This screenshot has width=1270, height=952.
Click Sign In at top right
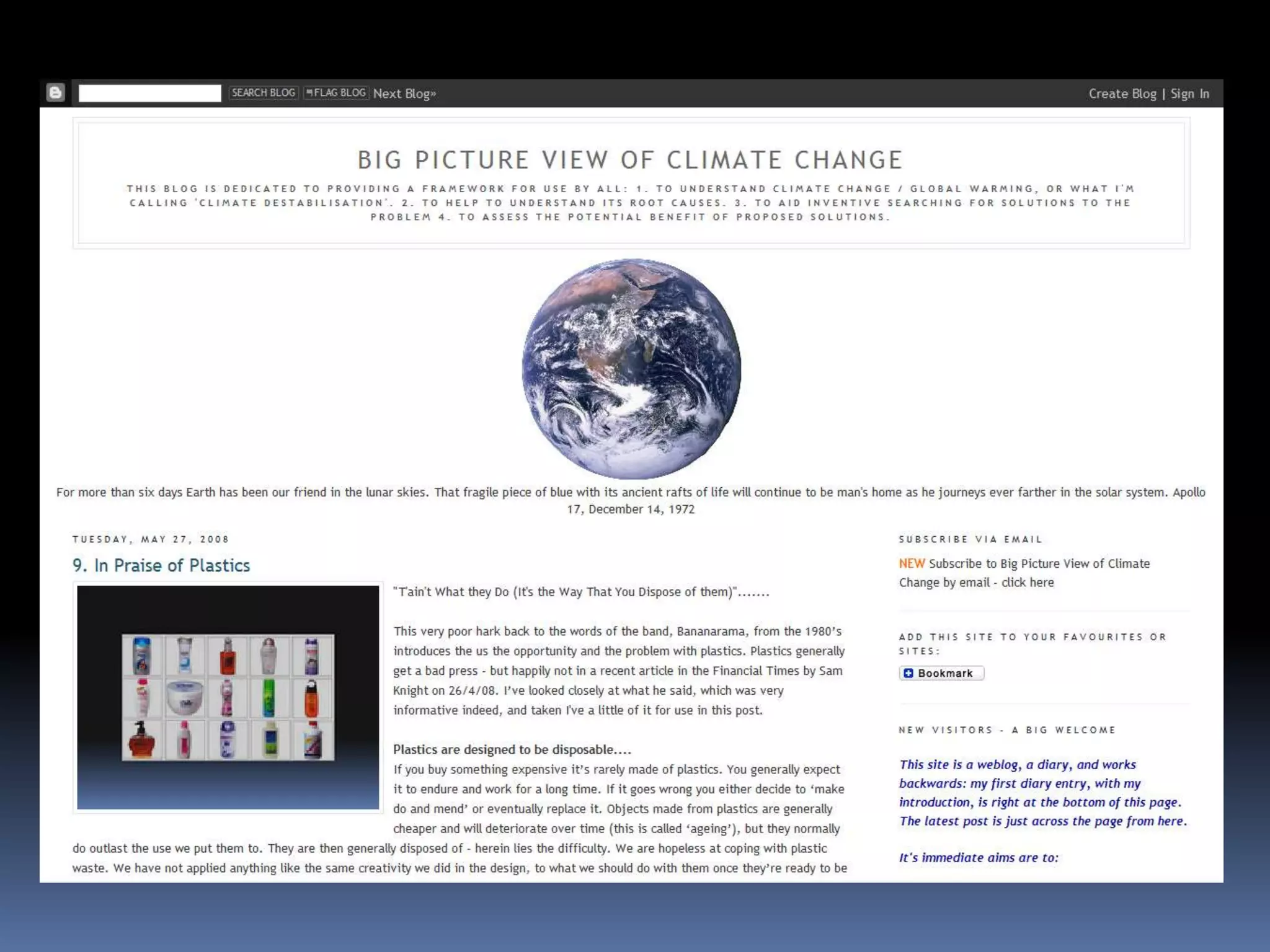(x=1189, y=94)
